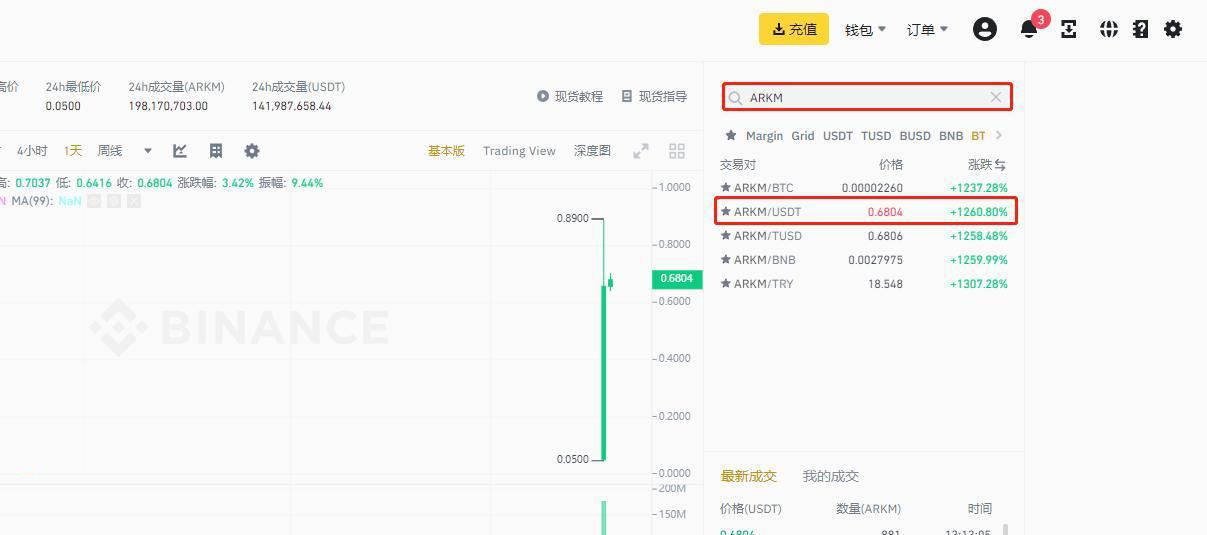Click 24h USDT volume 141,987,658.44
1207x535 pixels.
pyautogui.click(x=292, y=106)
